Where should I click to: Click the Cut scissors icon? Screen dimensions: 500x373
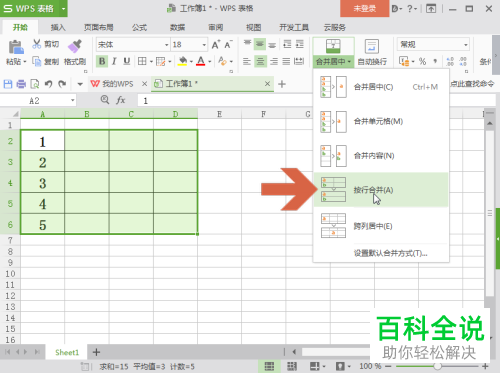[x=37, y=44]
